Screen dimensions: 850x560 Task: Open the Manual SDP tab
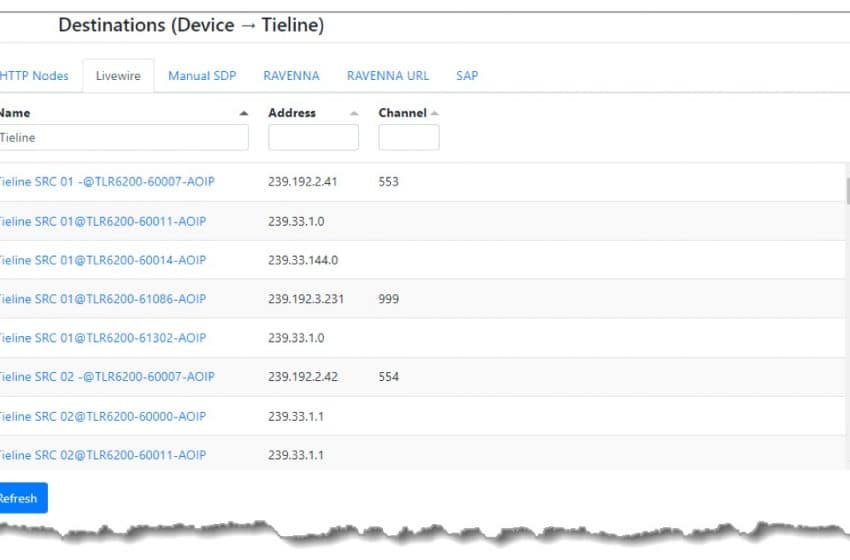(x=202, y=76)
